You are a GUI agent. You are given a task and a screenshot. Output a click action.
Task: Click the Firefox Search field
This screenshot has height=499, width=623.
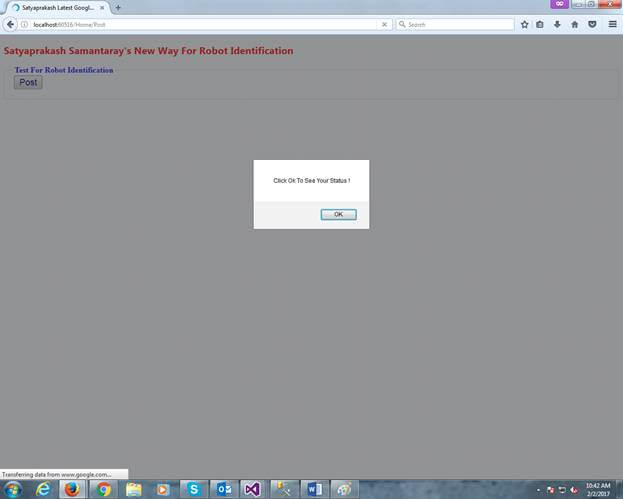(x=455, y=25)
